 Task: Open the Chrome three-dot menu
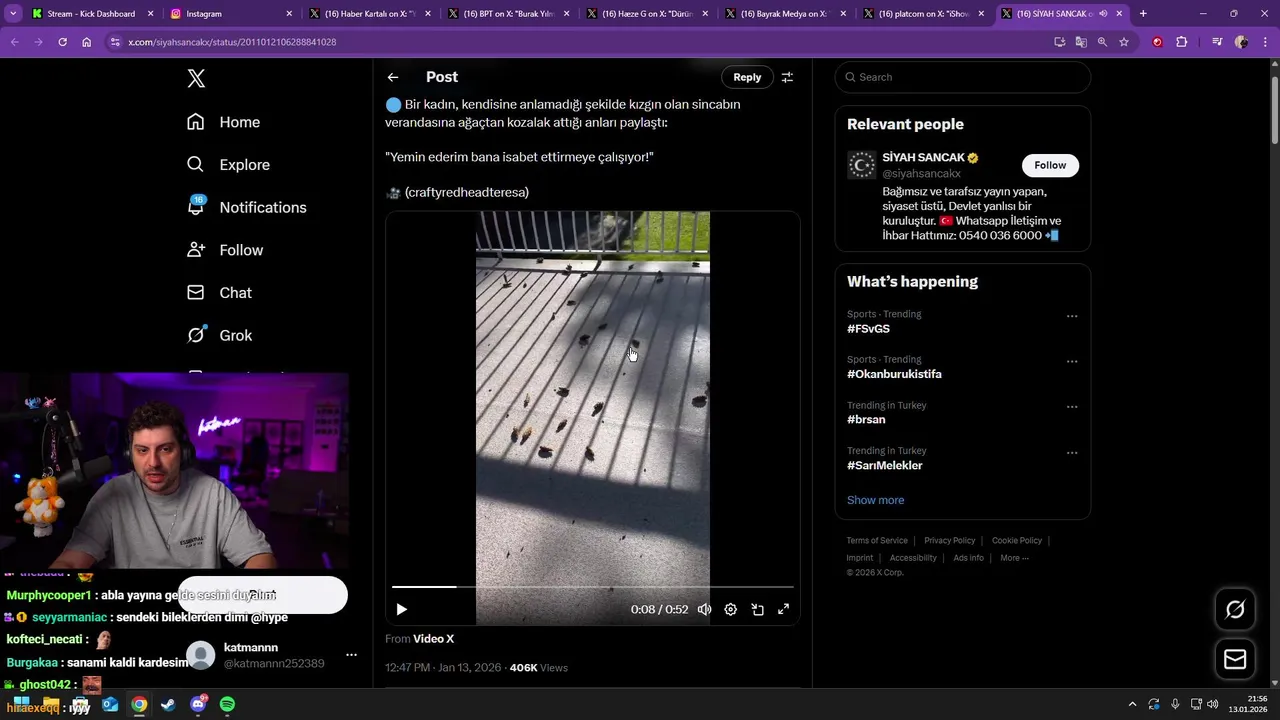[x=1265, y=42]
